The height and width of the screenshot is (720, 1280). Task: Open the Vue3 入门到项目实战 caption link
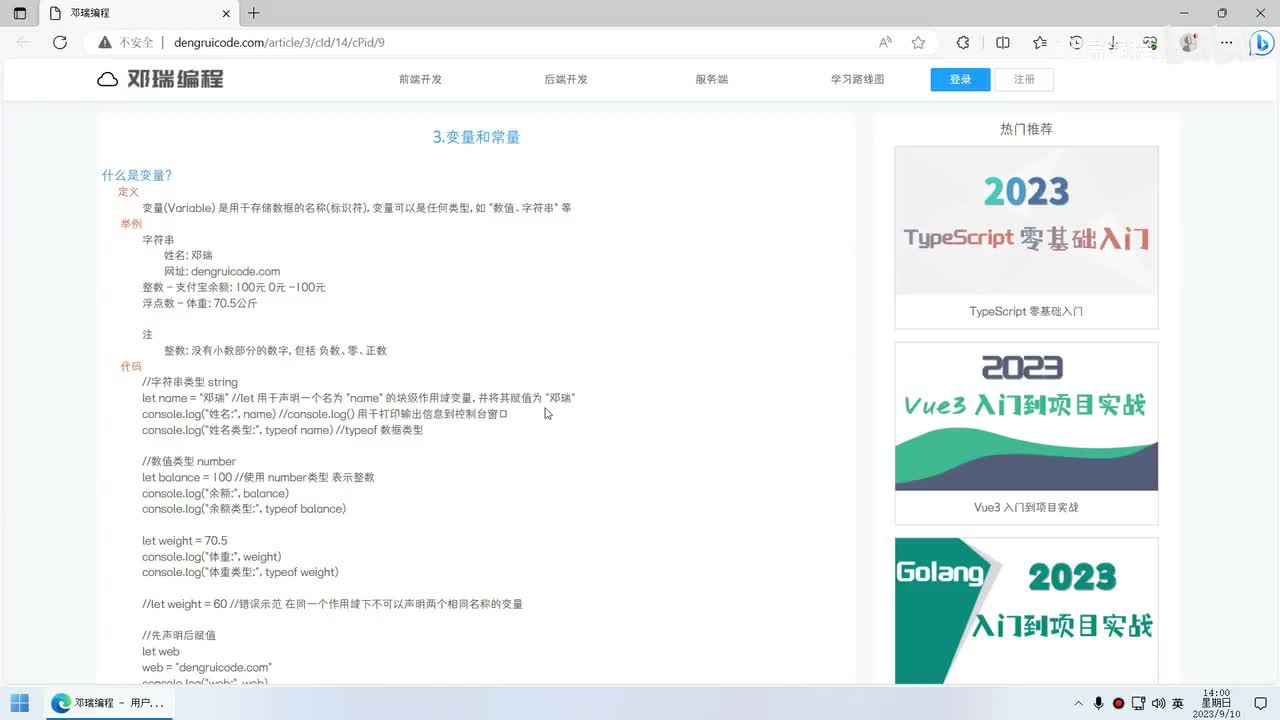(1026, 507)
